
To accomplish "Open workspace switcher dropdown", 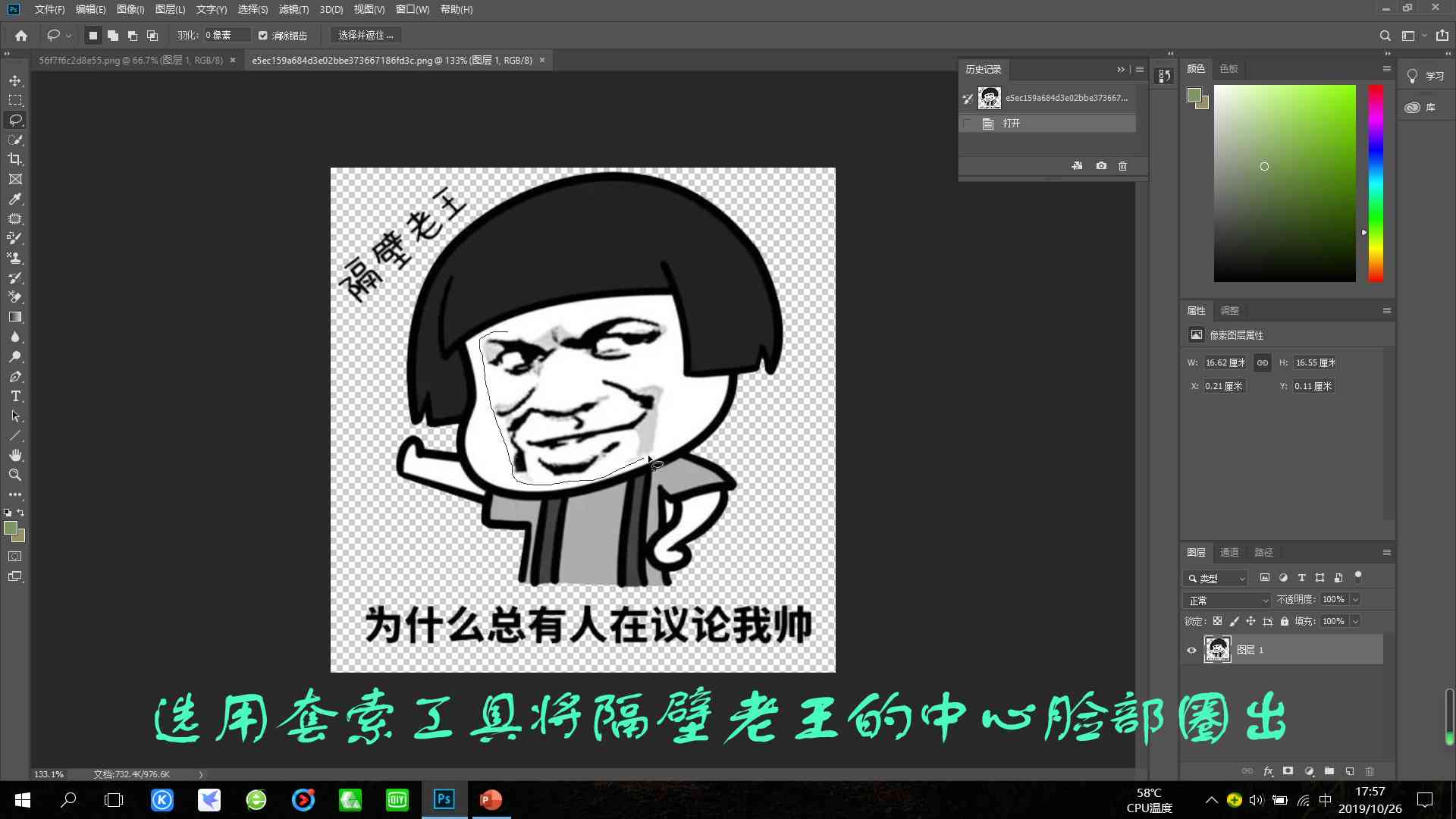I will [x=1413, y=36].
